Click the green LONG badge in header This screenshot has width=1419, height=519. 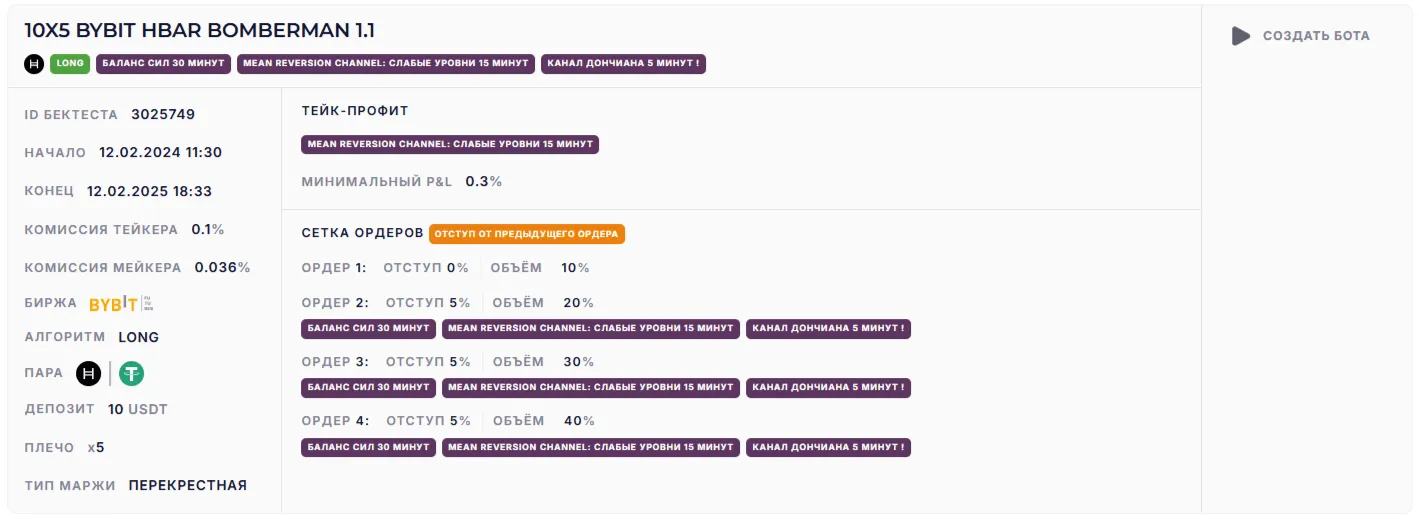click(70, 64)
